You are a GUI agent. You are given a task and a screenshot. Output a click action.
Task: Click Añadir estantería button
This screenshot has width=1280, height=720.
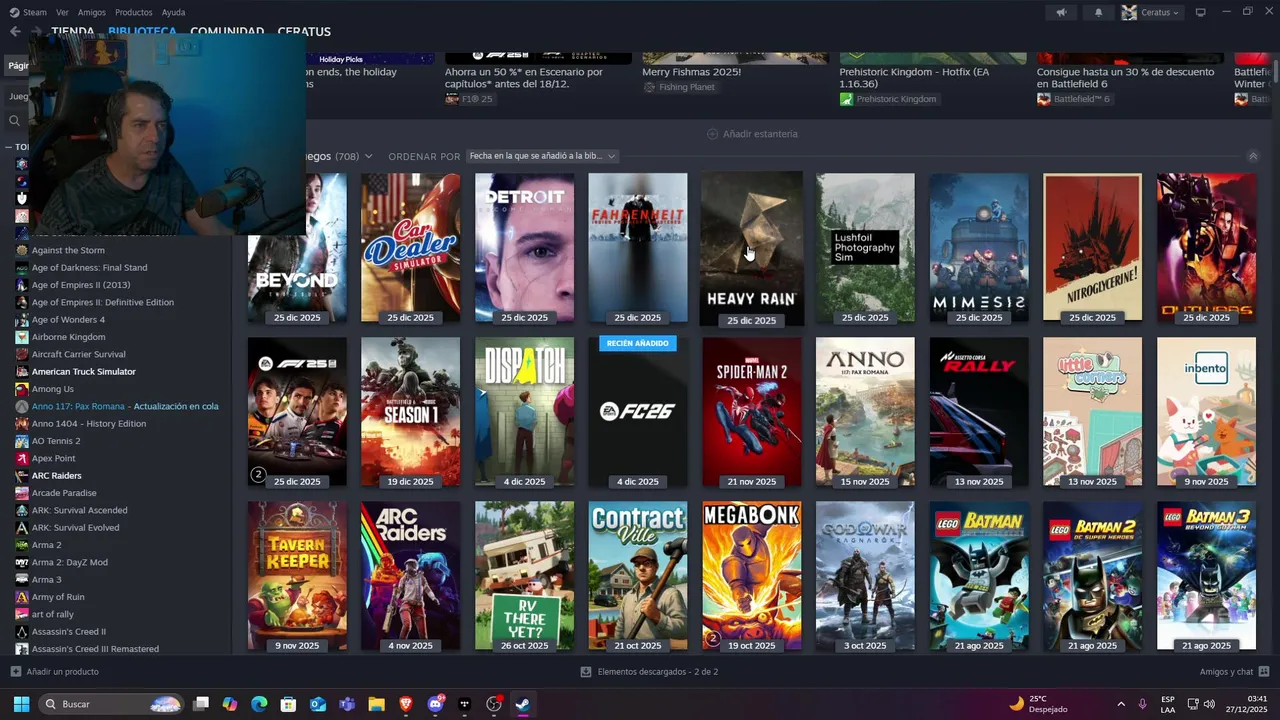tap(752, 133)
